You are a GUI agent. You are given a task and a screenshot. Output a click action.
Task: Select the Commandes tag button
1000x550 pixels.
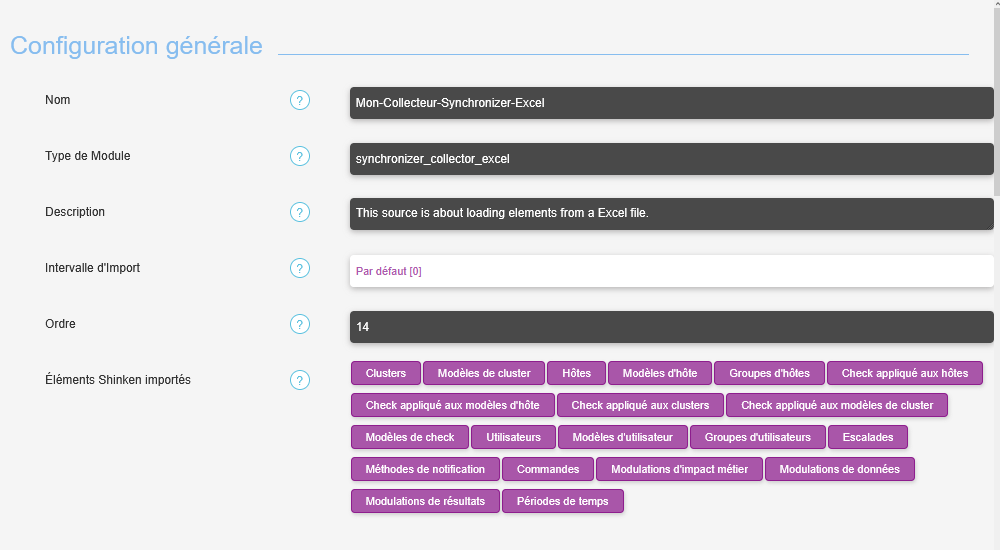(x=547, y=469)
